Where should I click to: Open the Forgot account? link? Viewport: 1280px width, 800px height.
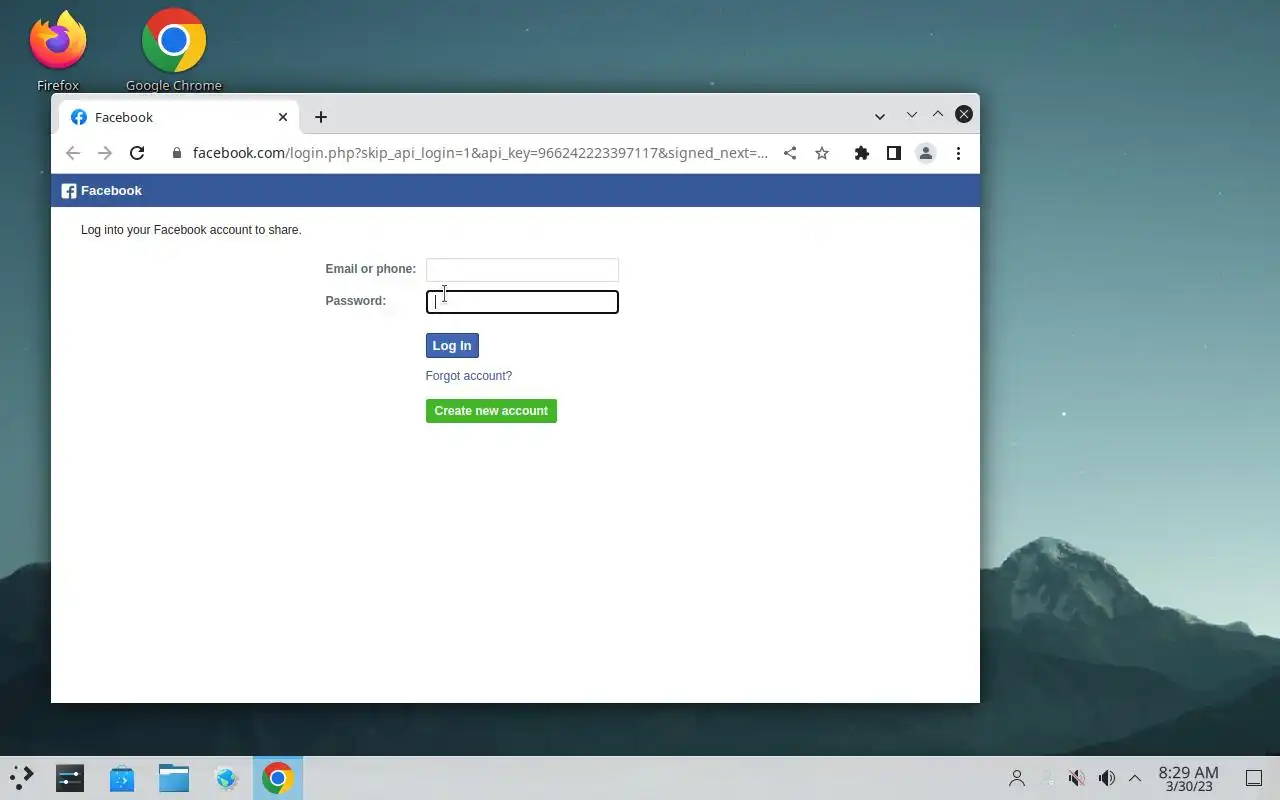tap(469, 376)
